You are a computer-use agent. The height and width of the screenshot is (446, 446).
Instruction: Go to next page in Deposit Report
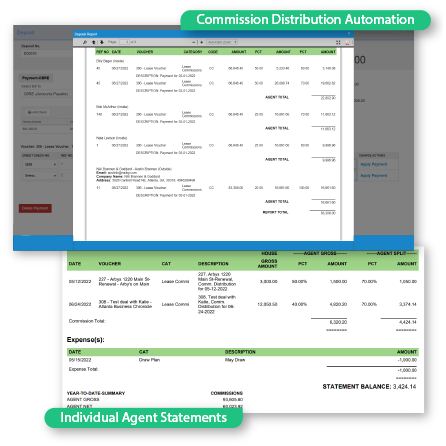102,42
